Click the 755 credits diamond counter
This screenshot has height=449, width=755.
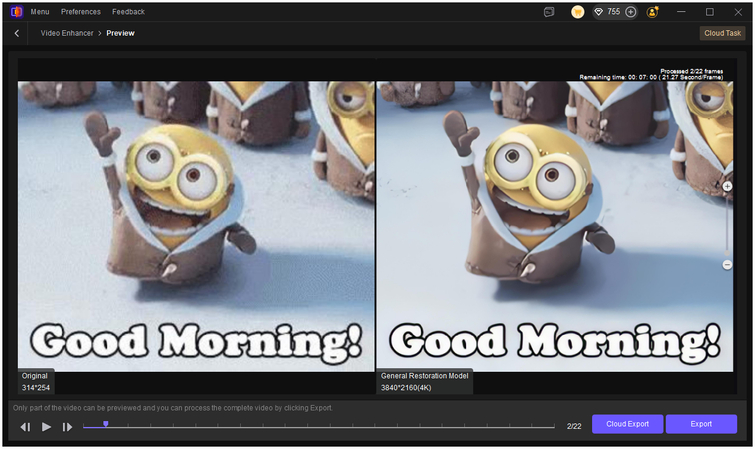click(607, 12)
